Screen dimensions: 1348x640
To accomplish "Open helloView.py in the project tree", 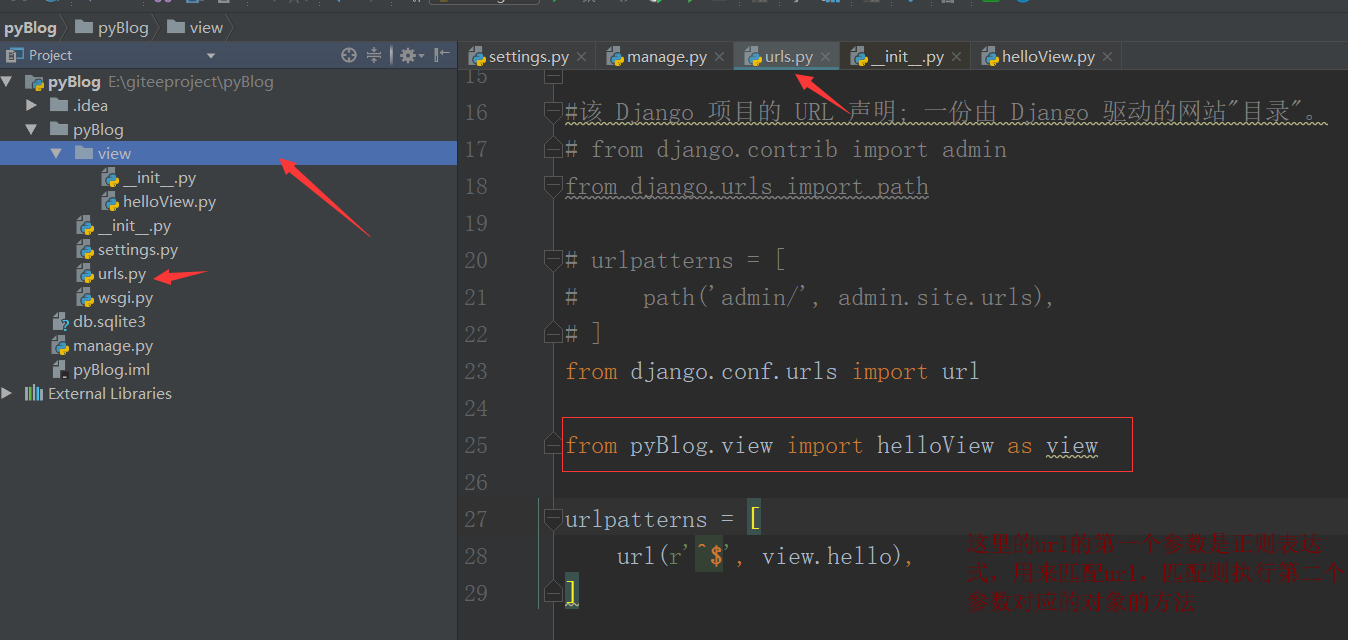I will click(169, 201).
